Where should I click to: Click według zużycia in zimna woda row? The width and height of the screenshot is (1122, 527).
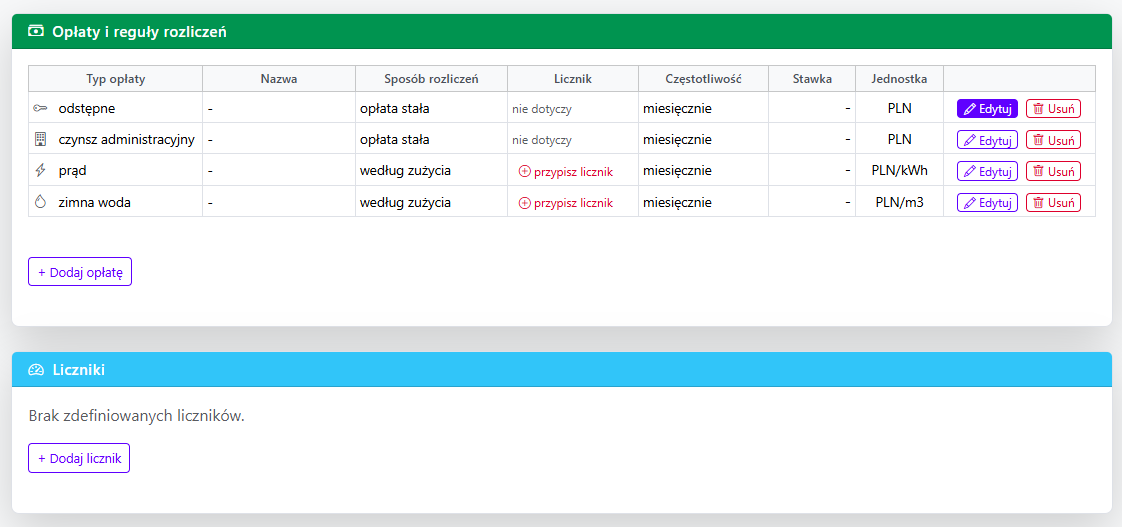pyautogui.click(x=405, y=203)
